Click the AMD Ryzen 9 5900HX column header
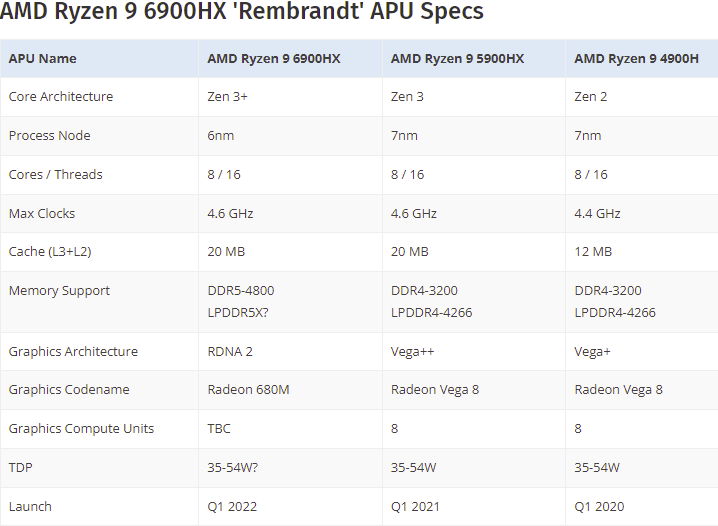 tap(457, 58)
